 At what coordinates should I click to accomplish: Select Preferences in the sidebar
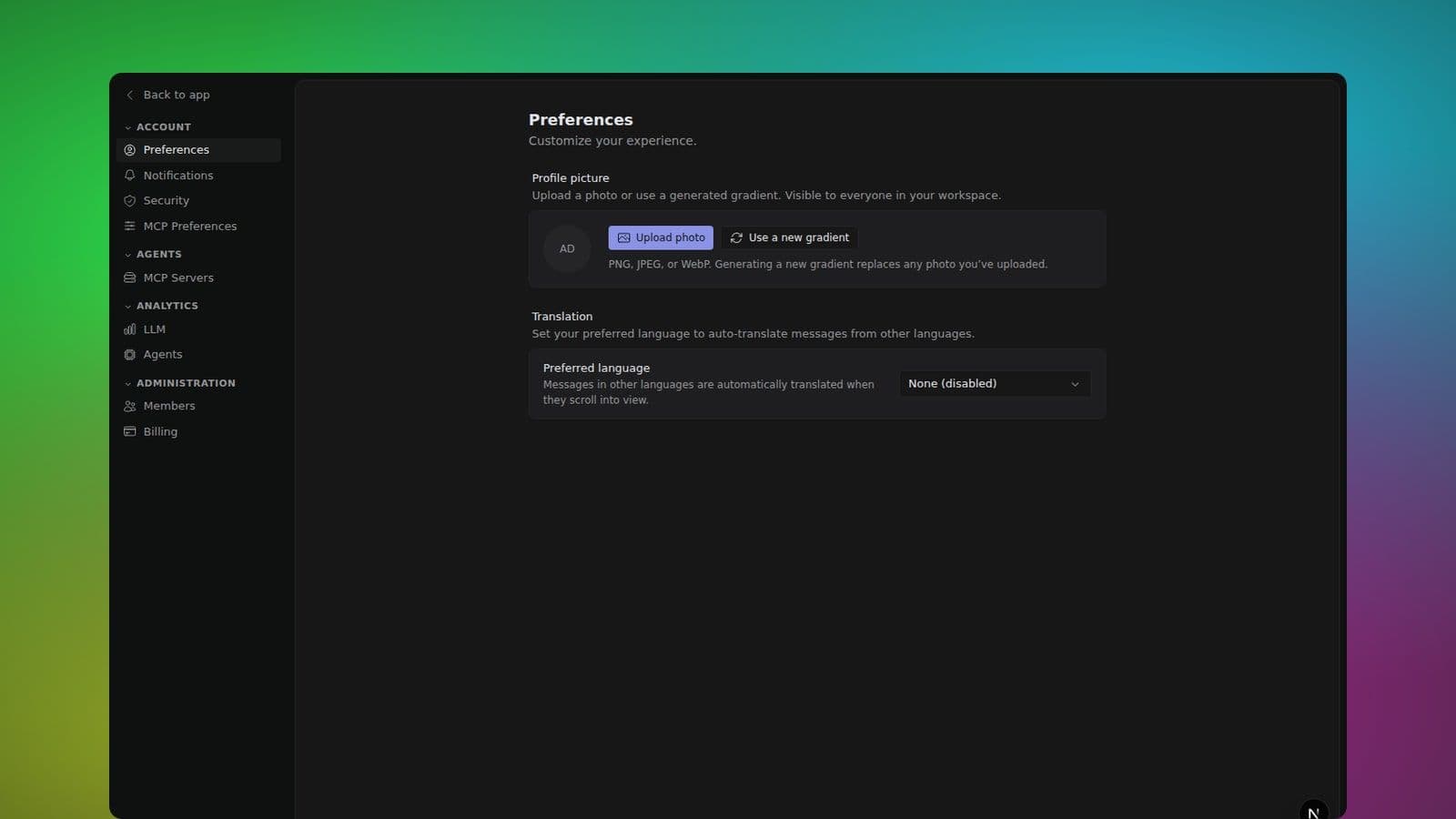tap(198, 150)
